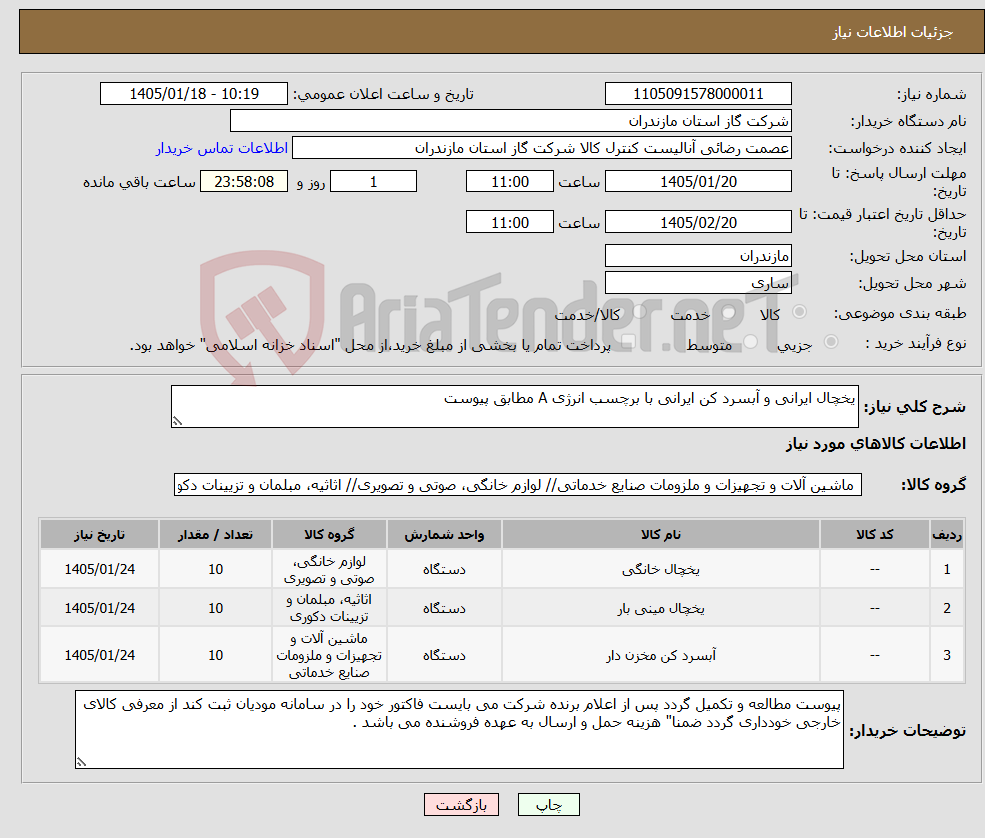This screenshot has height=838, width=985.
Task: Select the خدمت radio button
Action: click(729, 312)
